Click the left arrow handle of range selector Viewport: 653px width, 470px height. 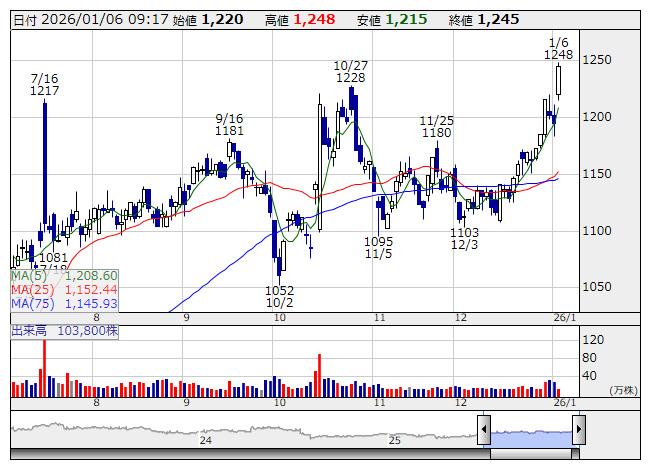click(484, 431)
